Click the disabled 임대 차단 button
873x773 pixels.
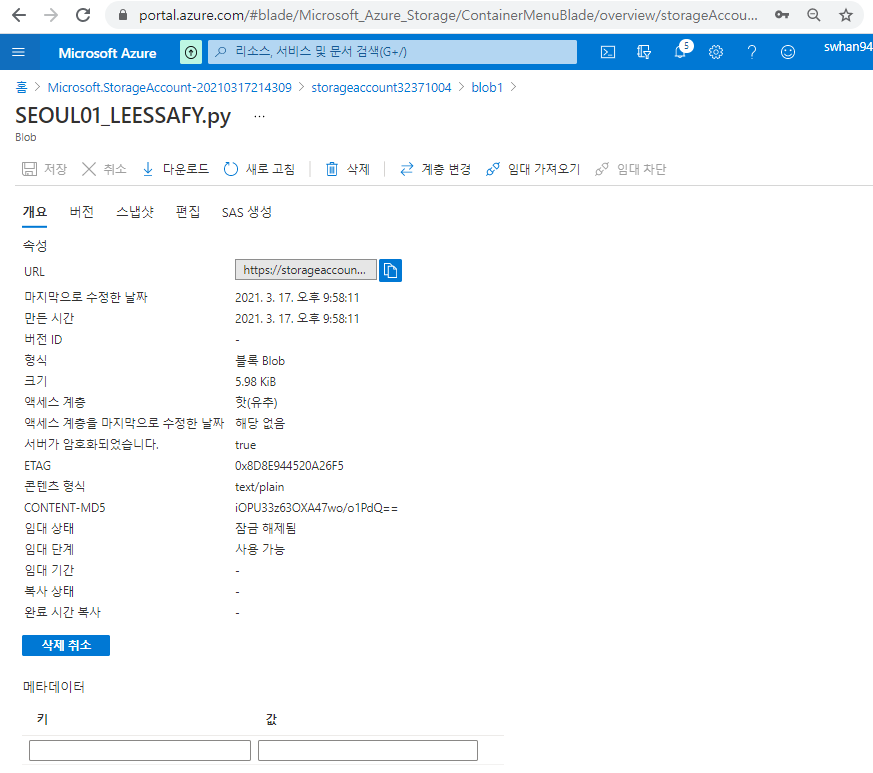(630, 169)
